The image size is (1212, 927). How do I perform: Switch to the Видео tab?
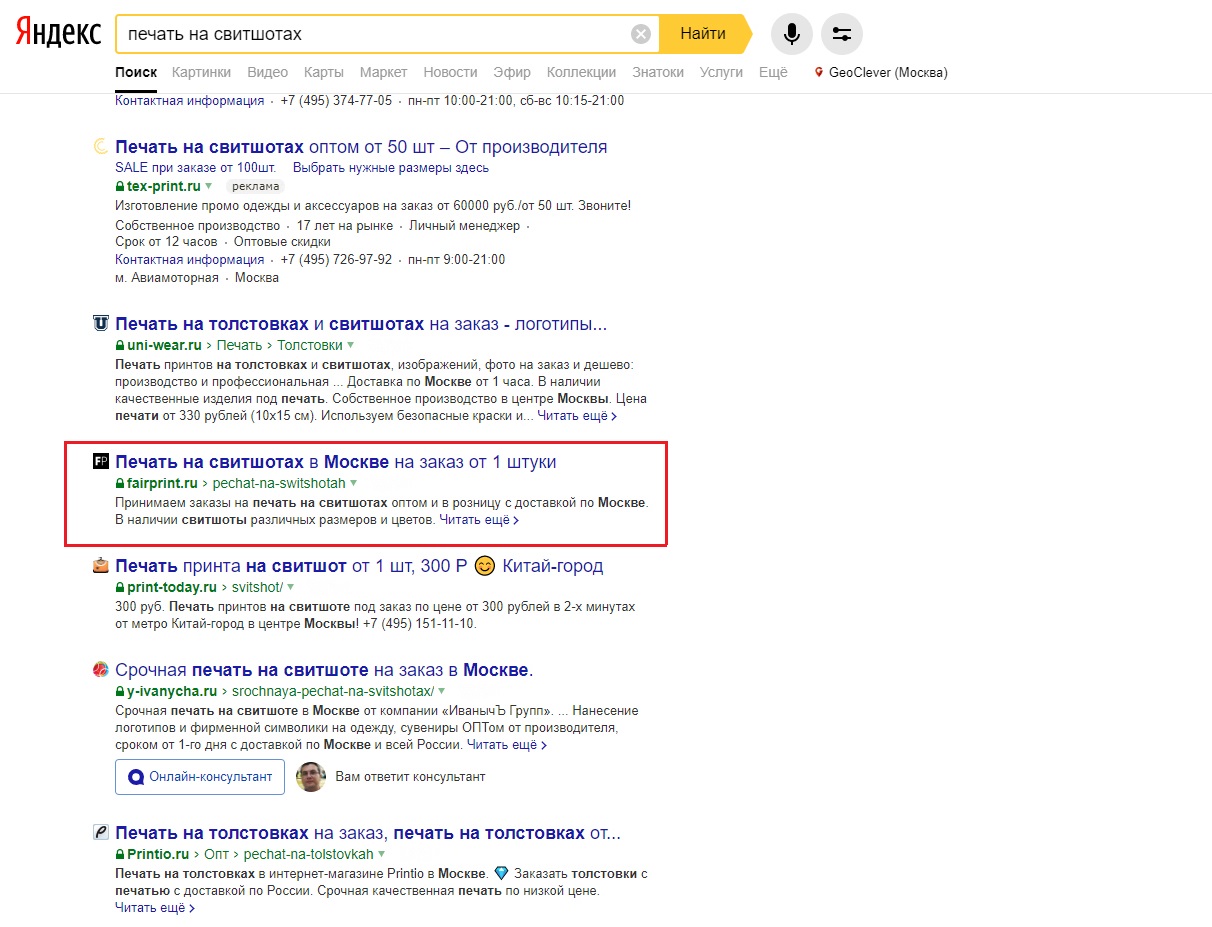(267, 72)
